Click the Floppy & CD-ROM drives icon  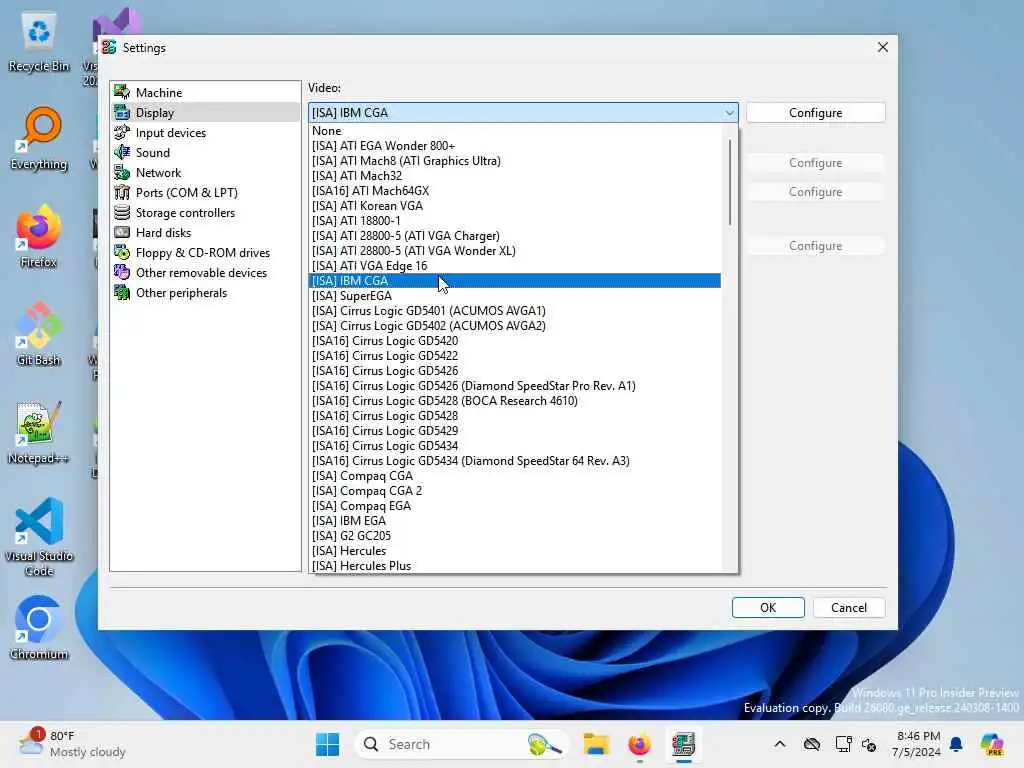tap(122, 252)
